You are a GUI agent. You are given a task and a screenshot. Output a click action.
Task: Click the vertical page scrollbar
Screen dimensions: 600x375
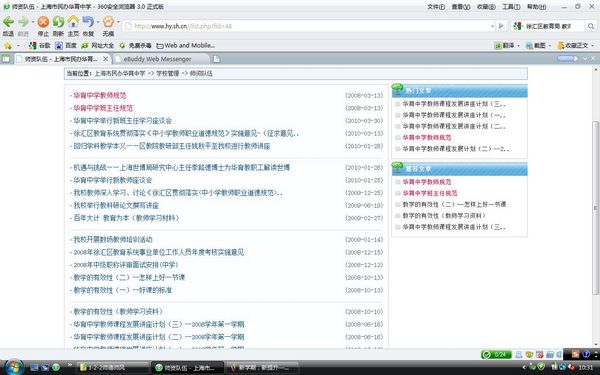pyautogui.click(x=595, y=208)
